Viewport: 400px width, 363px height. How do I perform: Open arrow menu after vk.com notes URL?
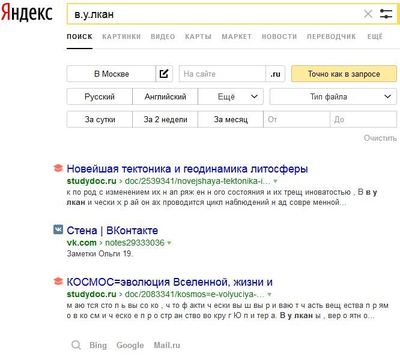pos(169,243)
